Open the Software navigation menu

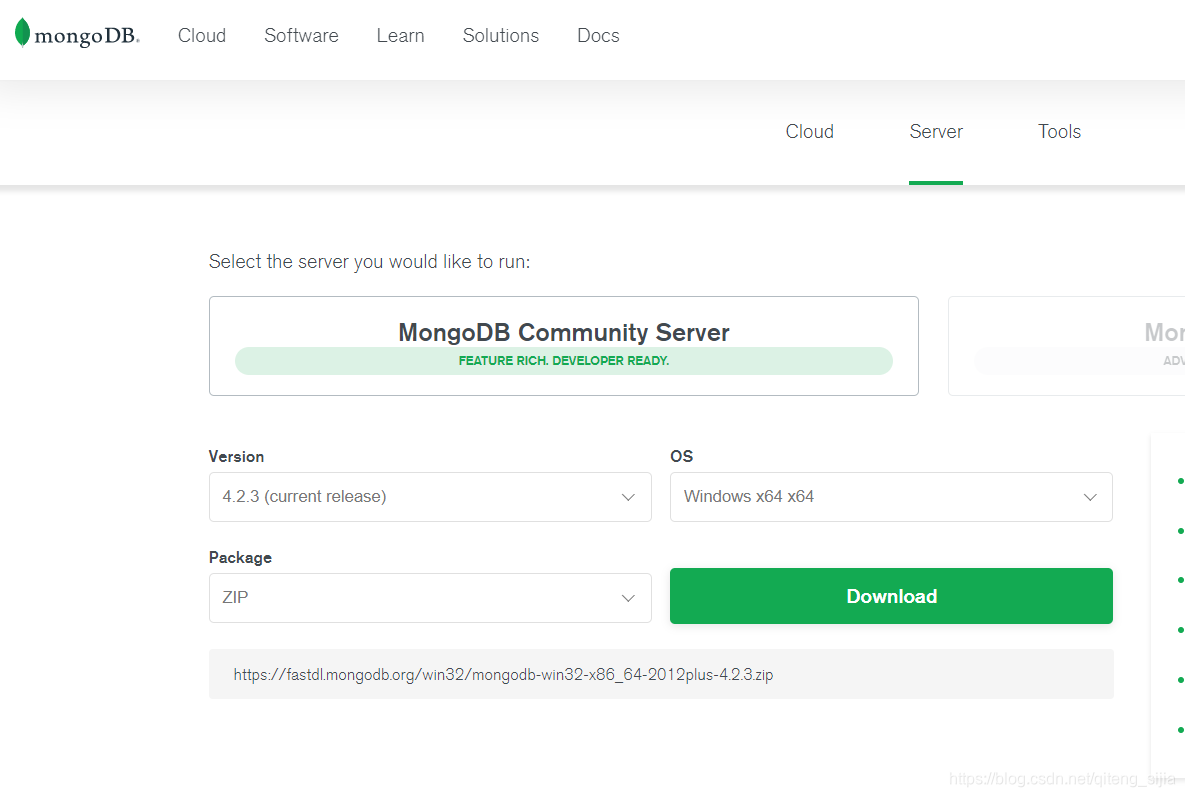(301, 36)
